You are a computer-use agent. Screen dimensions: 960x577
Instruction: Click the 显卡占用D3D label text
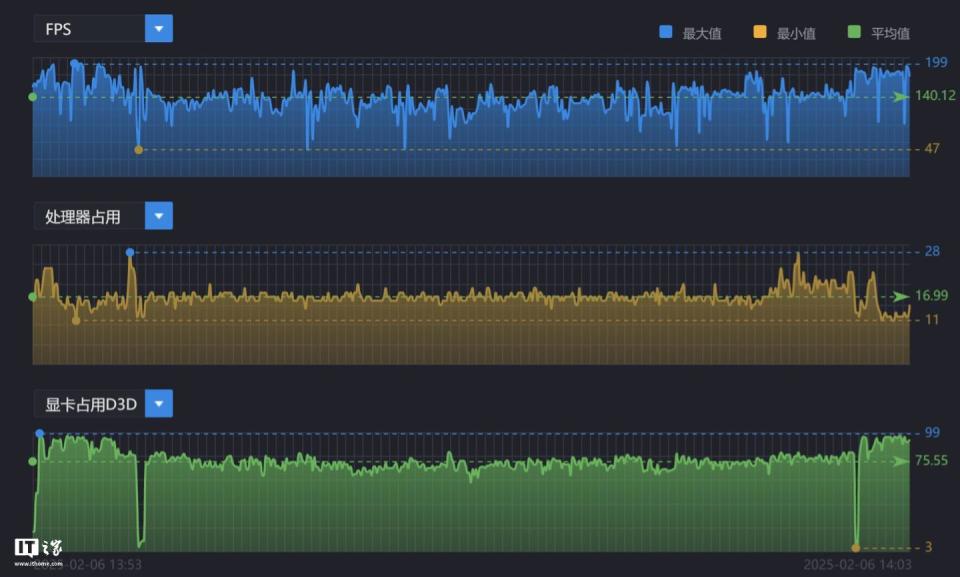coord(89,404)
